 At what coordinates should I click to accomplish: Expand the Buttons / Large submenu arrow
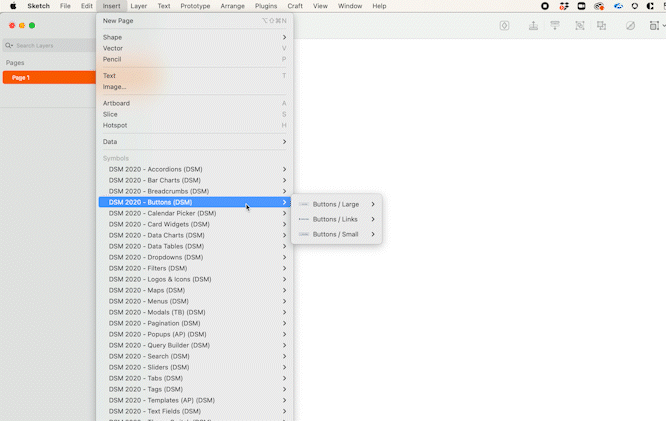(373, 204)
